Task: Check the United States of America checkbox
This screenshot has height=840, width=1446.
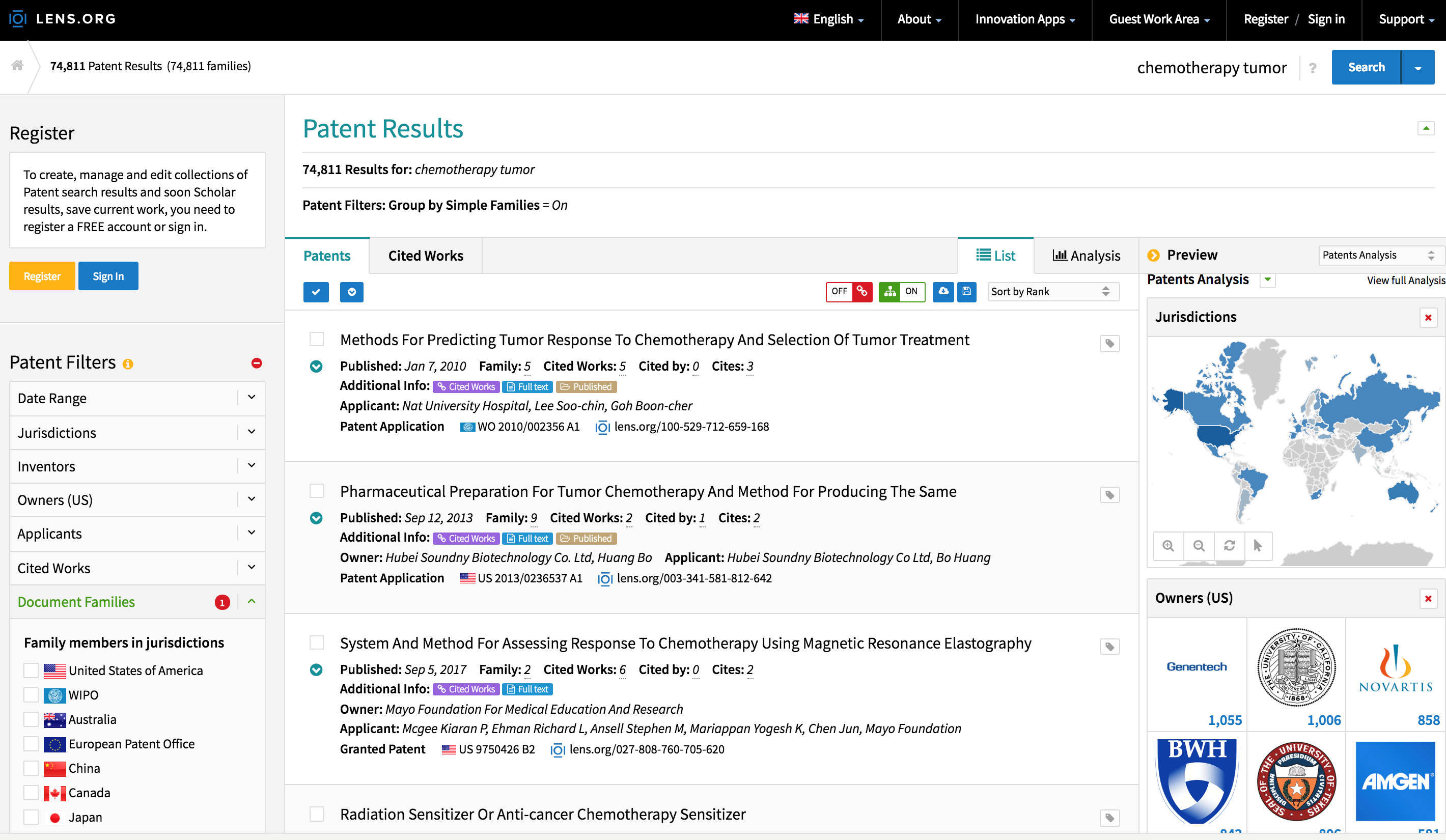Action: 31,670
